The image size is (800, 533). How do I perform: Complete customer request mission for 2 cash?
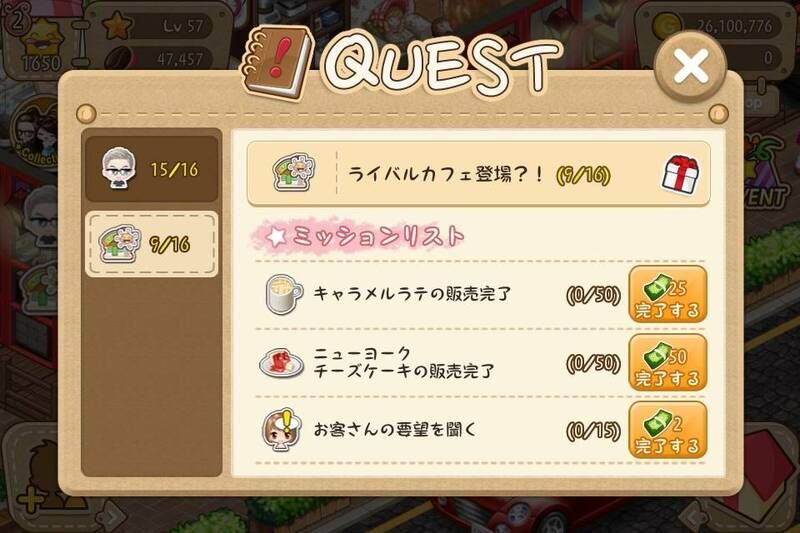(667, 430)
